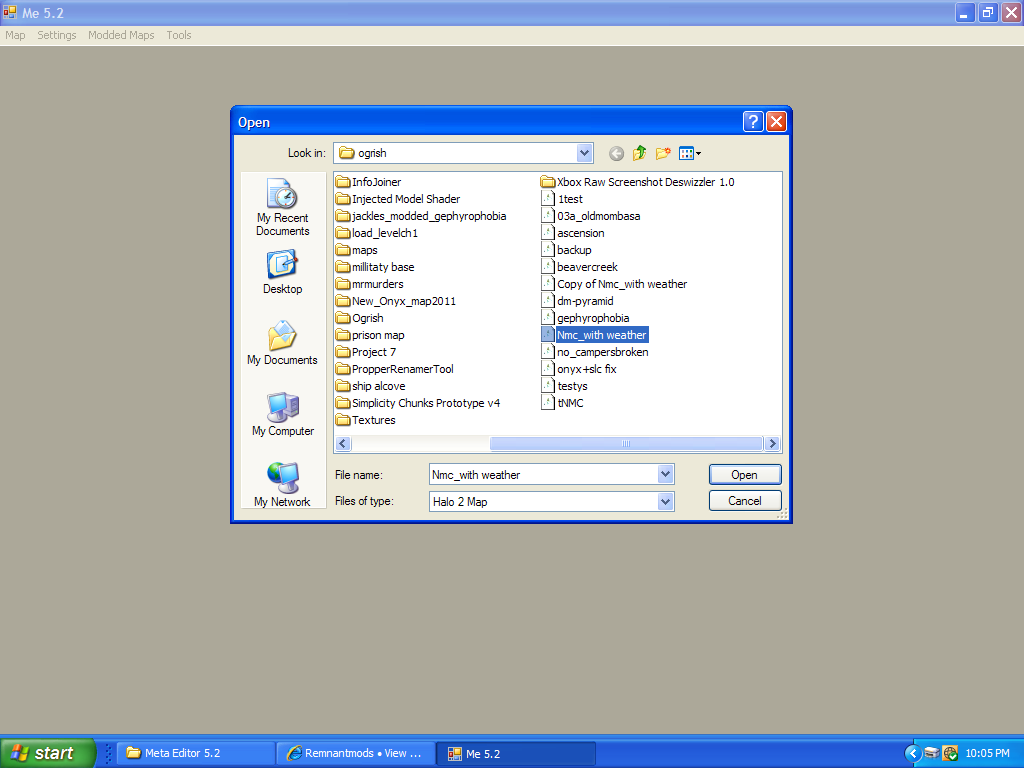
Task: Click the Back arrow icon in toolbar
Action: click(x=616, y=153)
